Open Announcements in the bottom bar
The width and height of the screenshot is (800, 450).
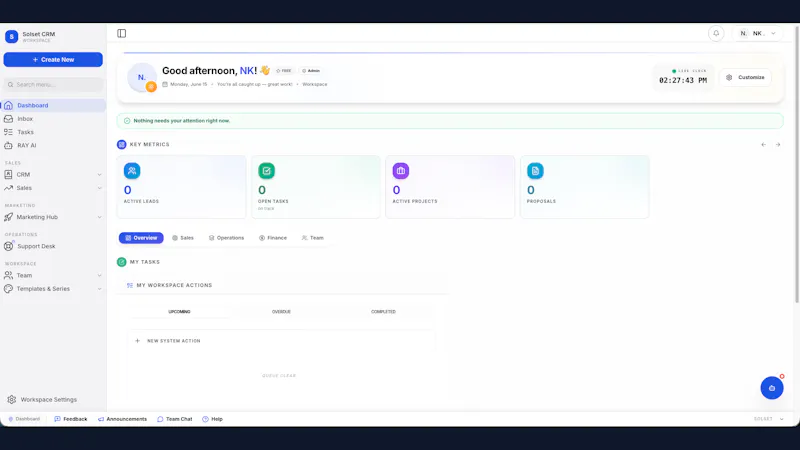(x=122, y=419)
